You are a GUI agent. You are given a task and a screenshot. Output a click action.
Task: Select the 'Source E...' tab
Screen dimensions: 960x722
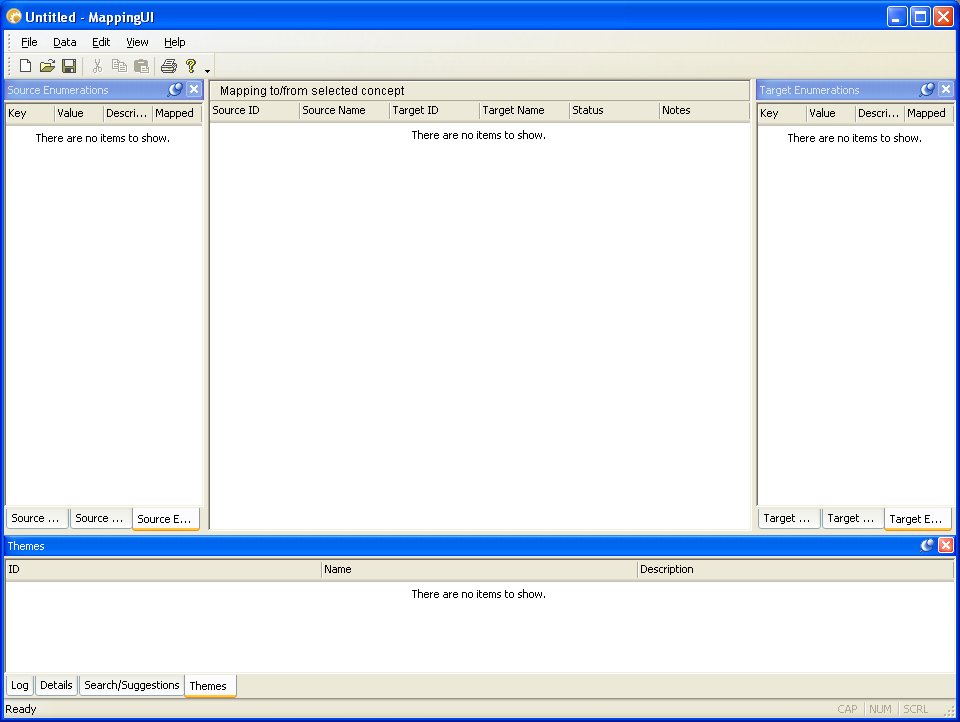click(x=164, y=519)
